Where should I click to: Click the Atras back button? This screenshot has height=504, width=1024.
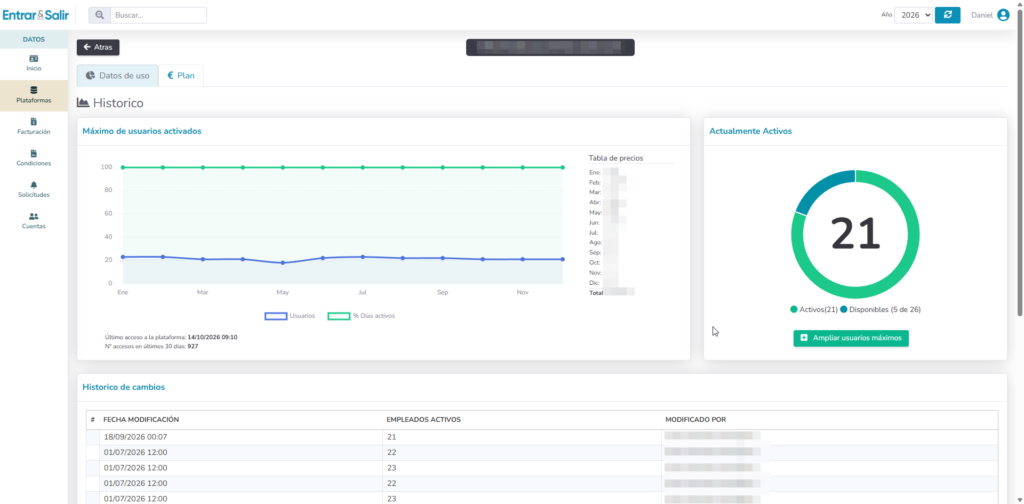98,47
